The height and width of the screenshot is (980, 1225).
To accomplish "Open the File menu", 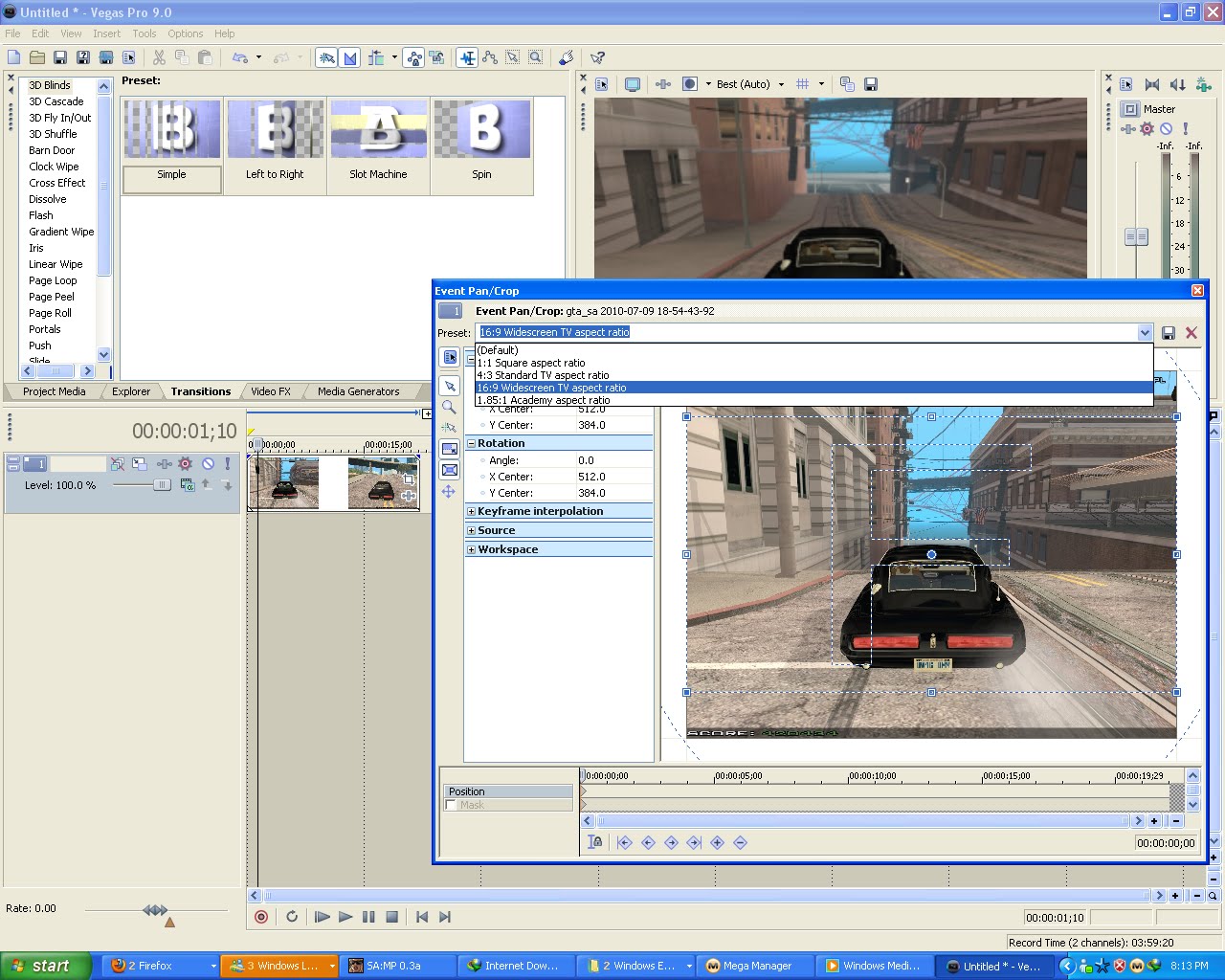I will [12, 33].
